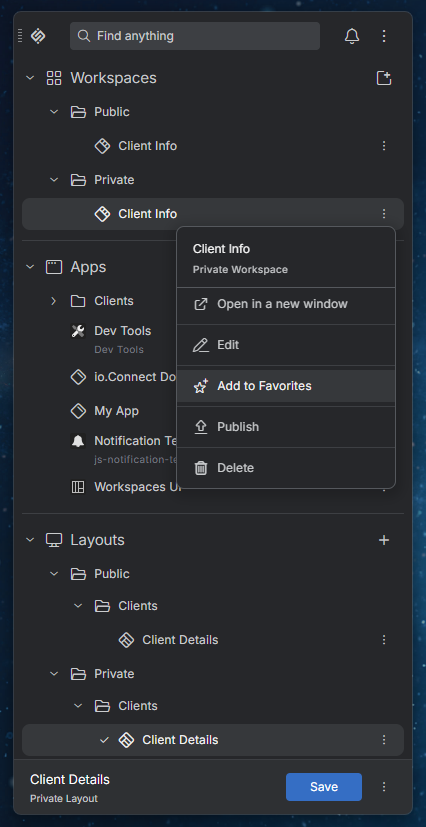This screenshot has height=827, width=426.
Task: Click the Workspaces section title
Action: point(113,78)
